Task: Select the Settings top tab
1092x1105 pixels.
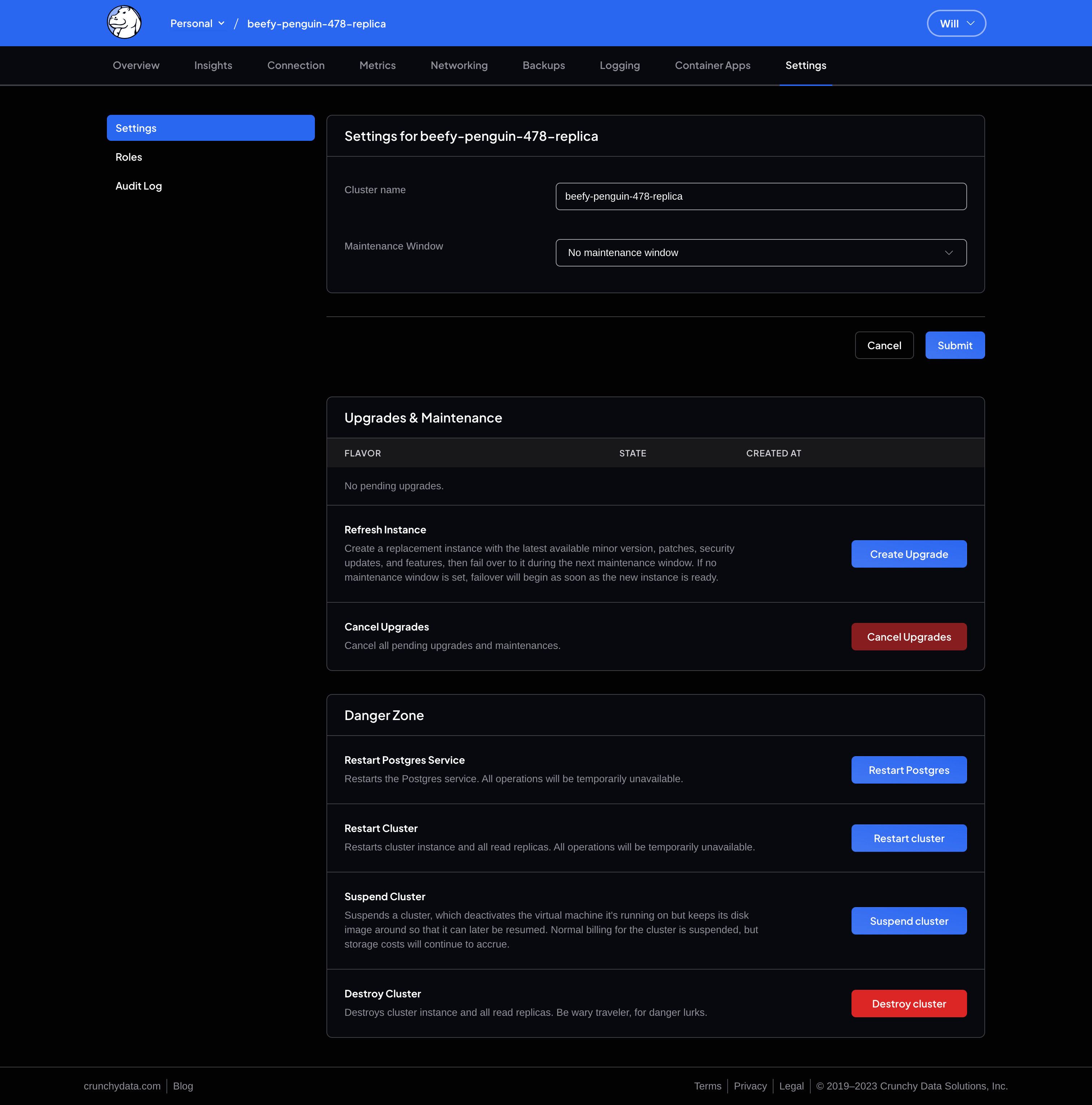Action: [805, 65]
